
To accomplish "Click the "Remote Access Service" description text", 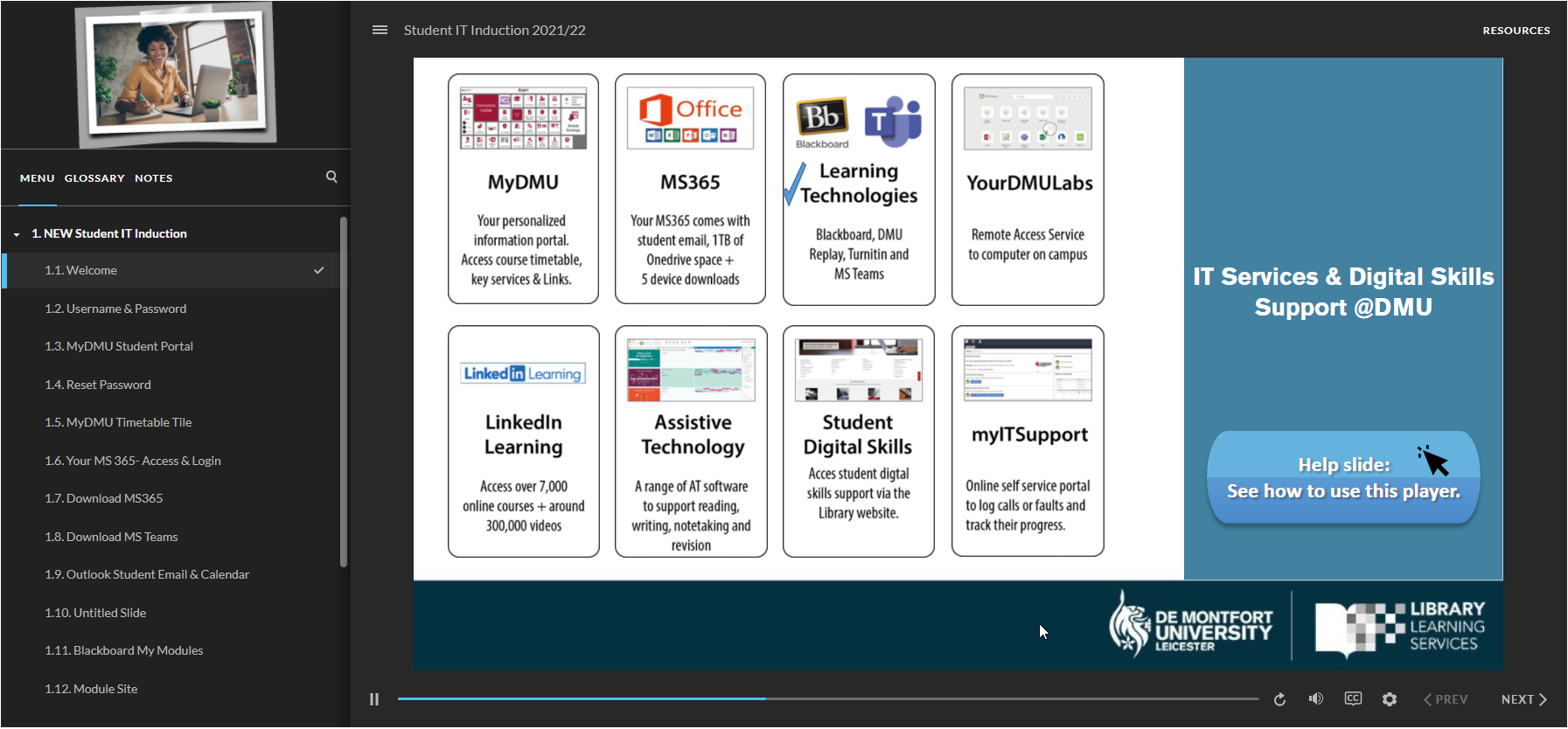I will 1028,245.
